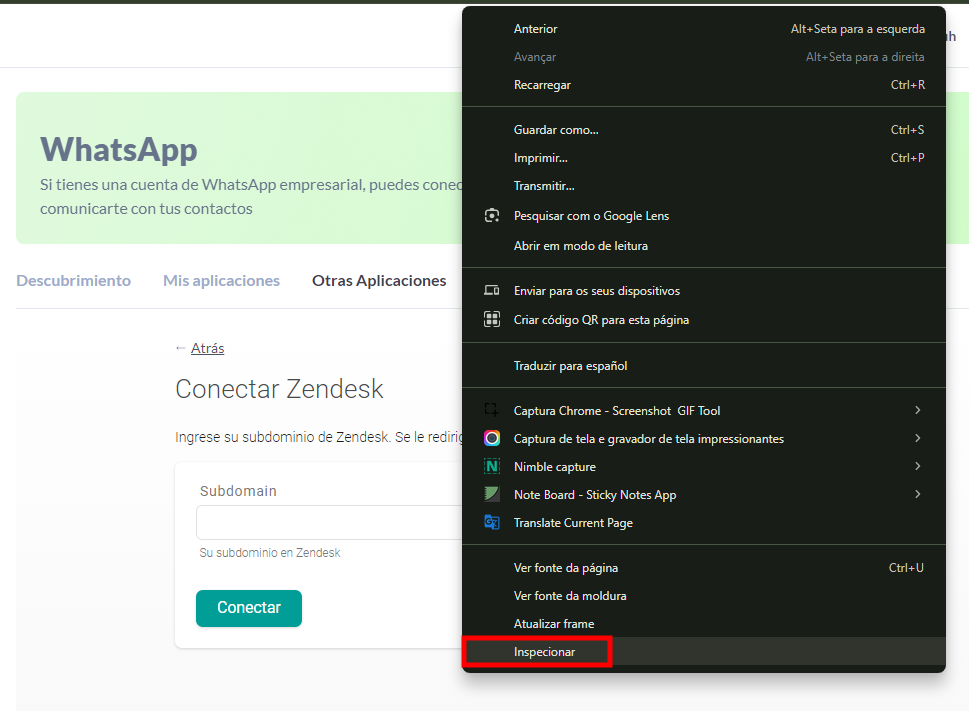Expand the Note Board submenu
Viewport: 969px width, 711px height.
click(917, 494)
